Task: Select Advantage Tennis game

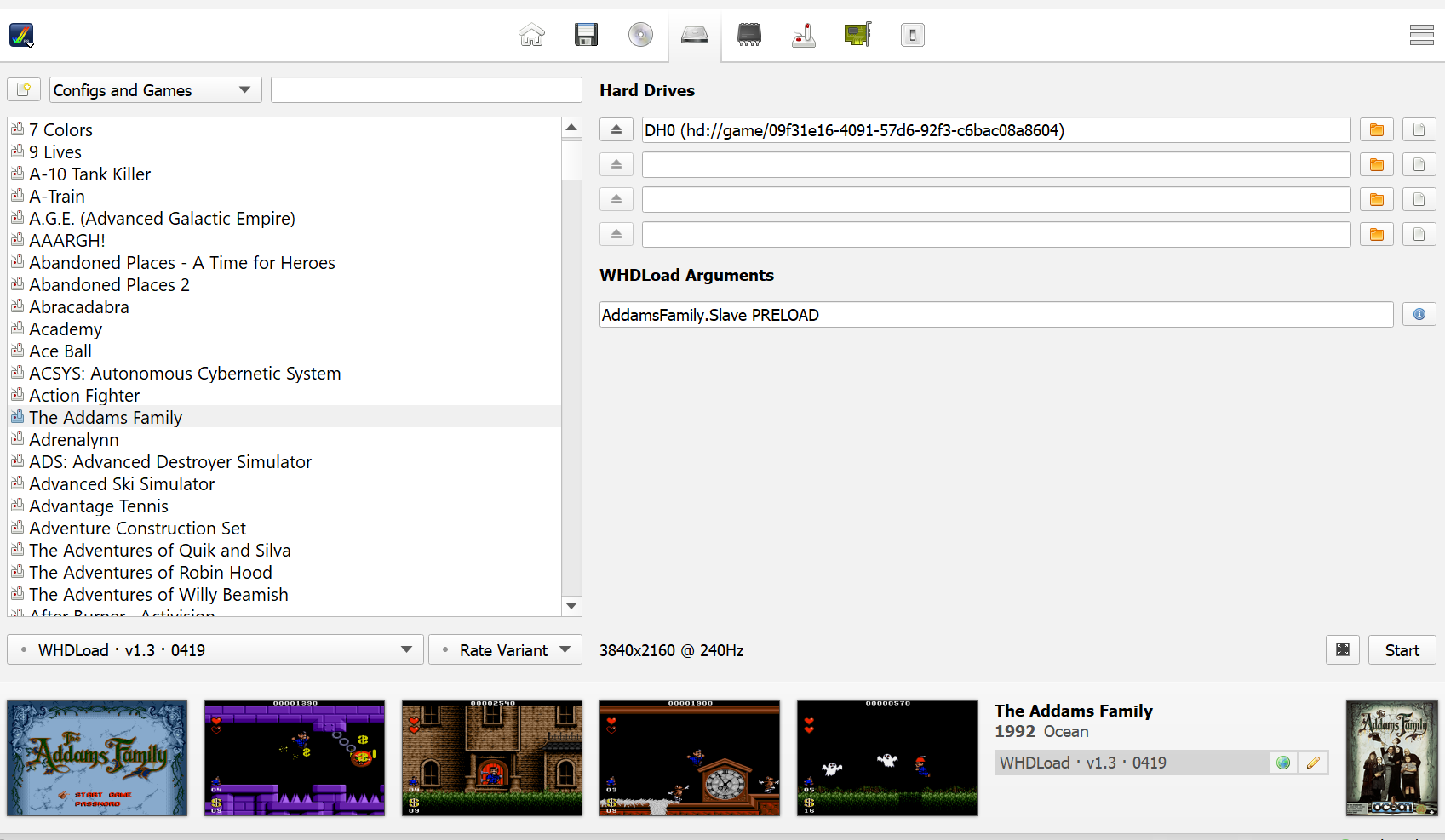Action: click(284, 506)
